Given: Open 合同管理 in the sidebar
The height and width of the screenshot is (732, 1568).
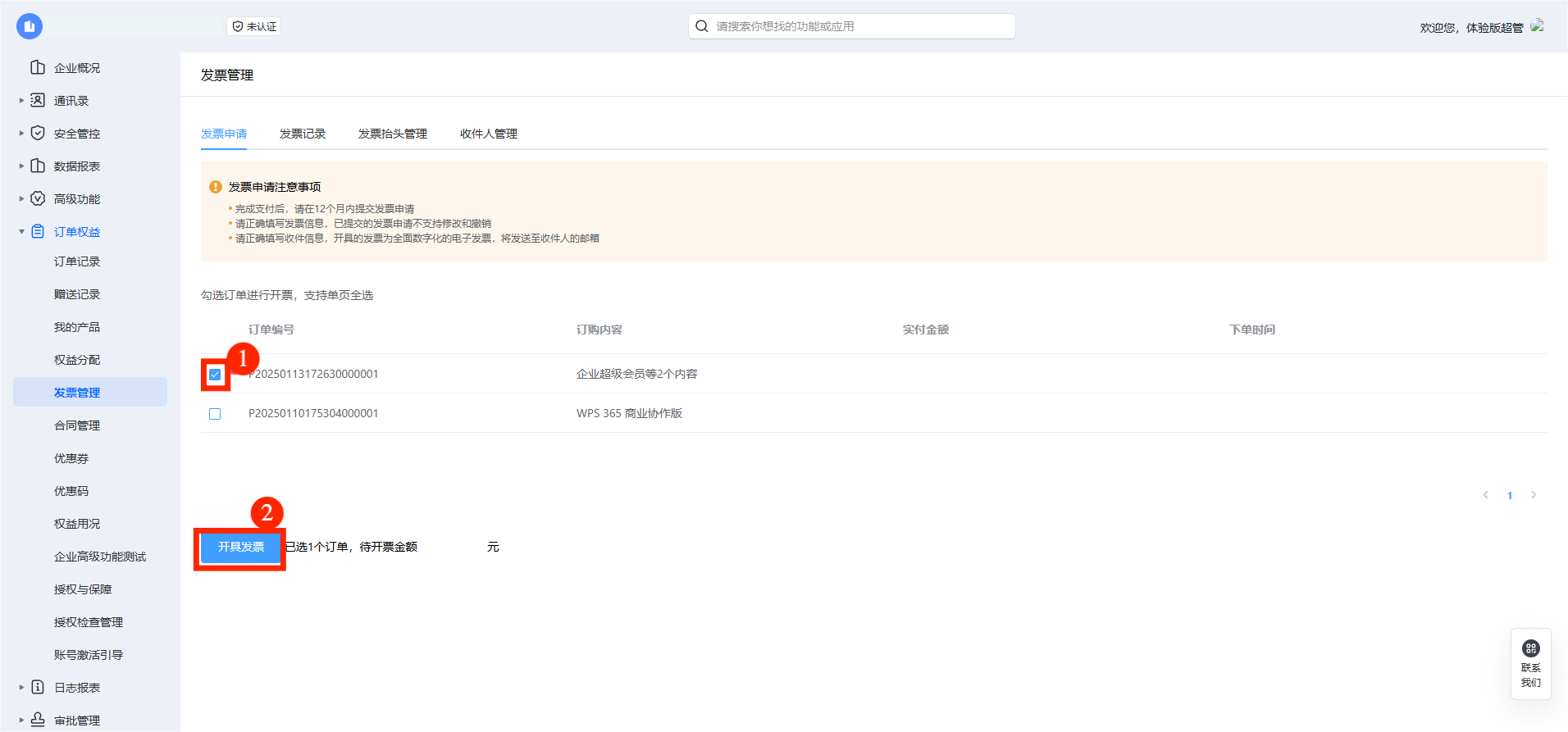Looking at the screenshot, I should (x=77, y=425).
